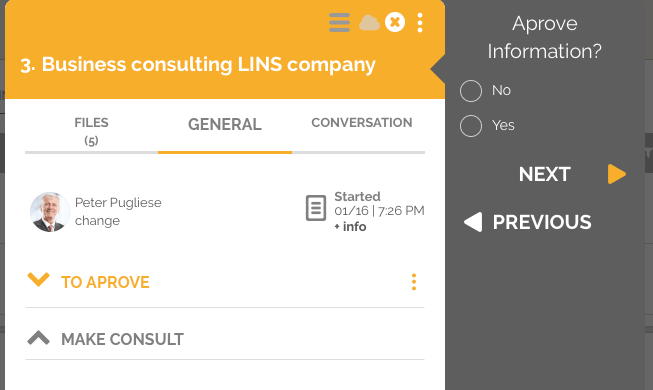This screenshot has height=390, width=653.
Task: Click the orange Next arrow icon
Action: pyautogui.click(x=617, y=174)
